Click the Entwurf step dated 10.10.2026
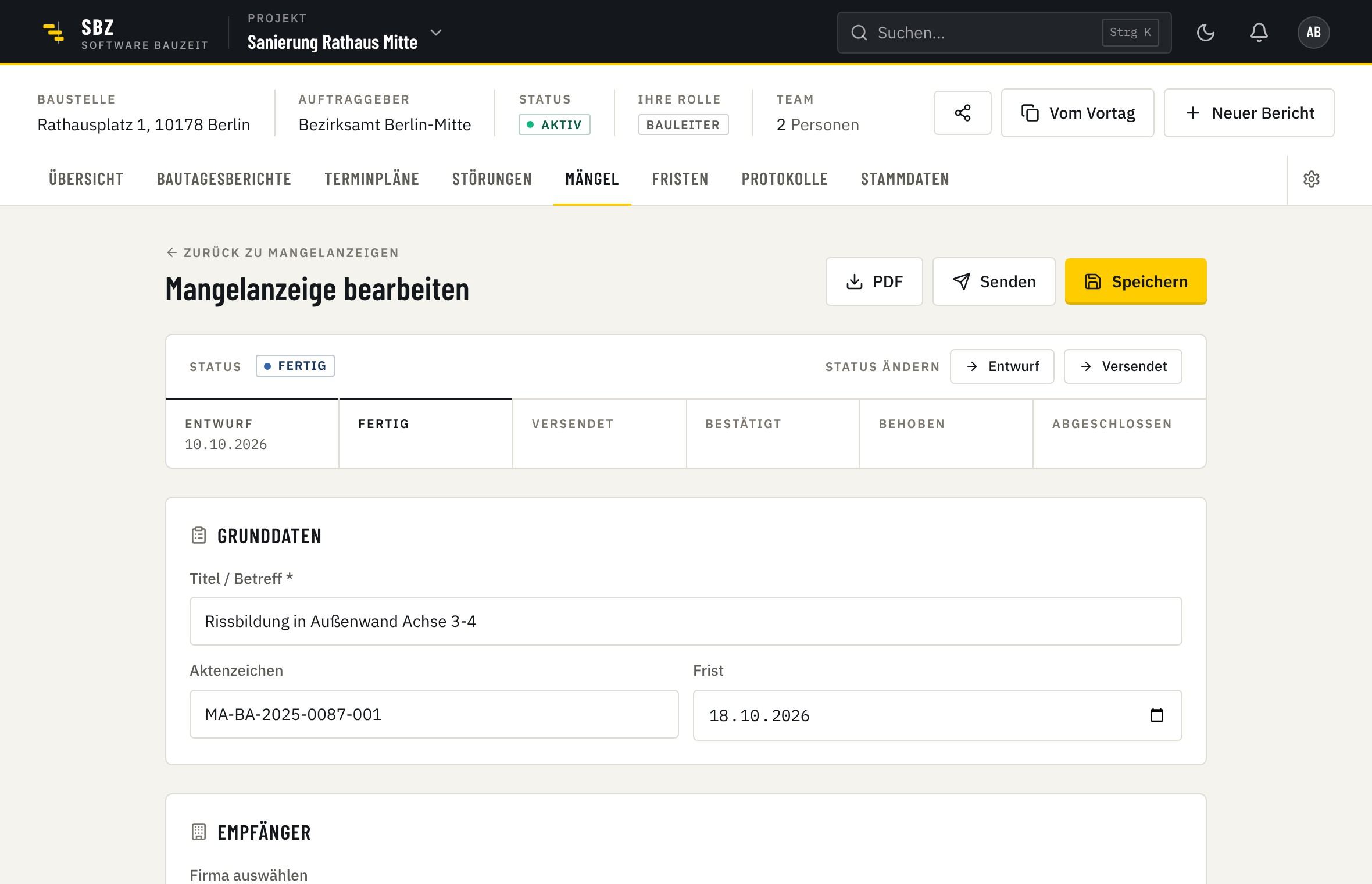This screenshot has height=884, width=1372. (x=252, y=434)
